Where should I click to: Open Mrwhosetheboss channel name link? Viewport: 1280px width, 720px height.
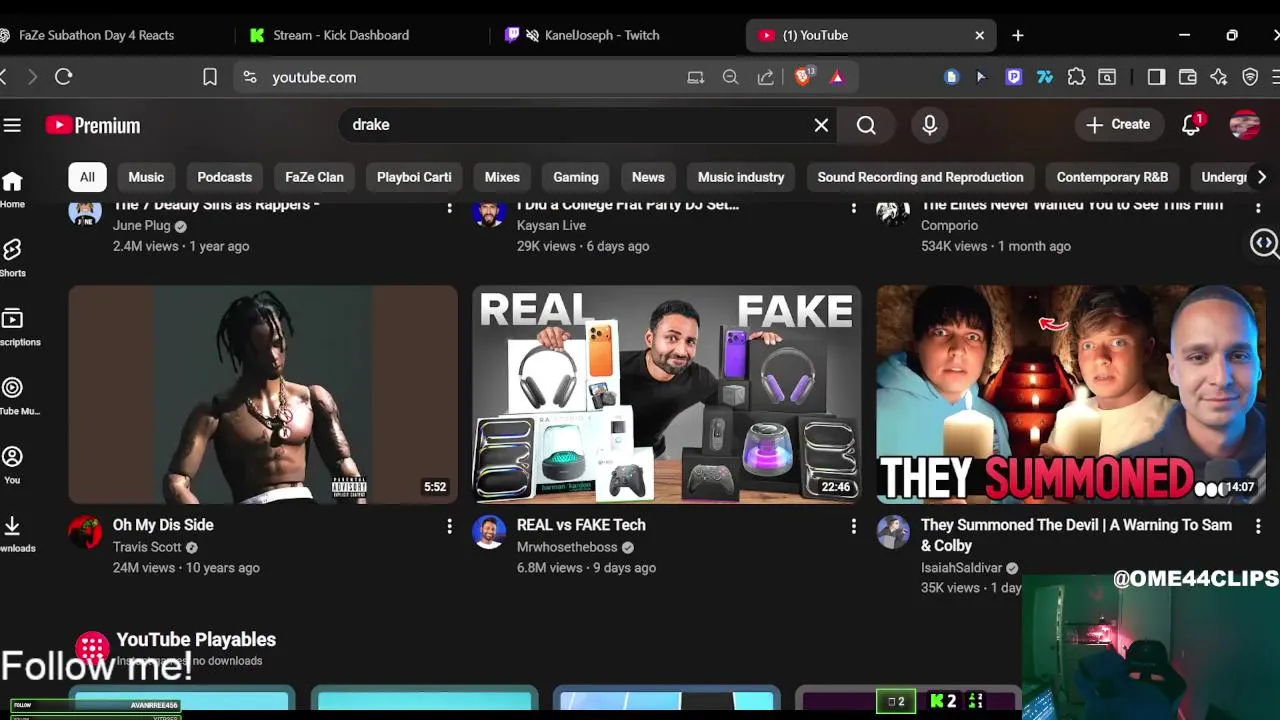[x=568, y=547]
